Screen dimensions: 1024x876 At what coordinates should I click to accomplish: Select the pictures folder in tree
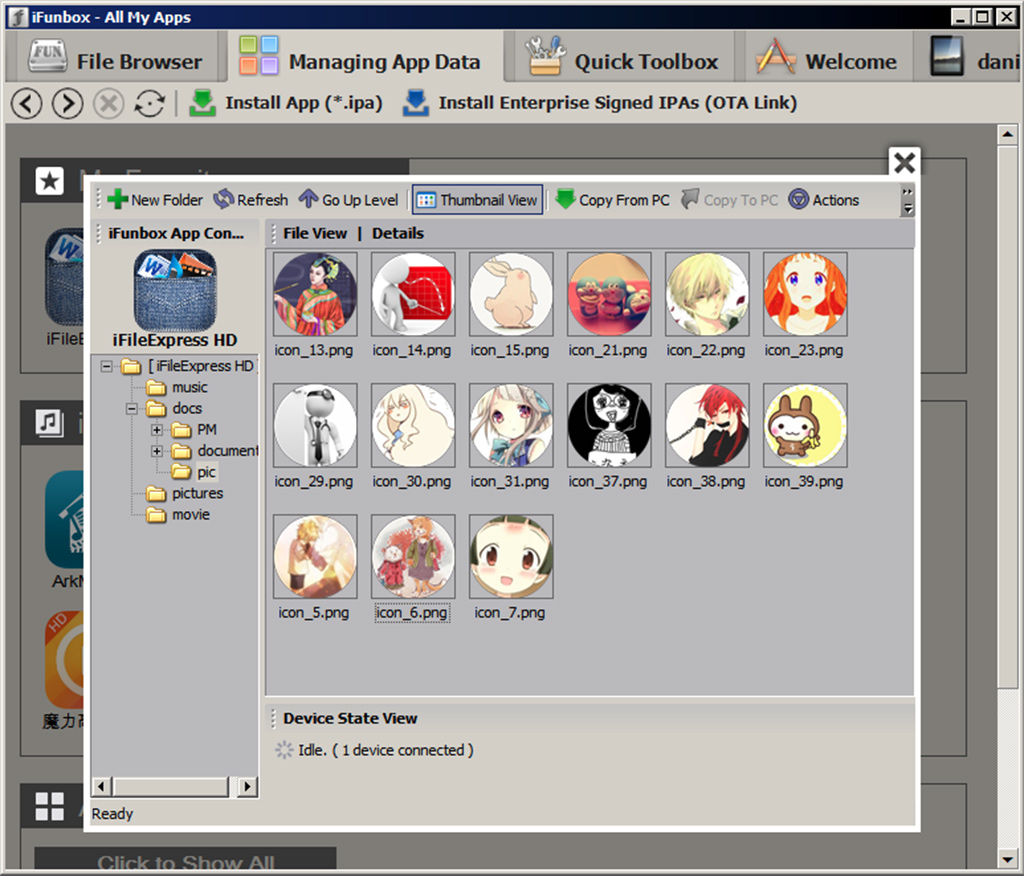(197, 494)
